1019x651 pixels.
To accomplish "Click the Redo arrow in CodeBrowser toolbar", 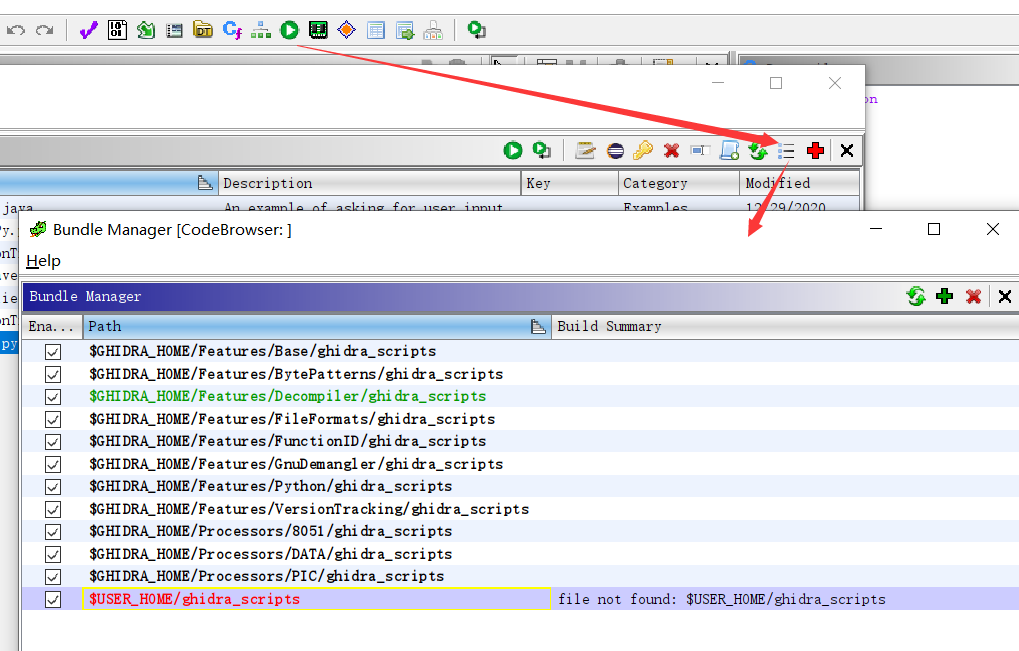I will [45, 30].
